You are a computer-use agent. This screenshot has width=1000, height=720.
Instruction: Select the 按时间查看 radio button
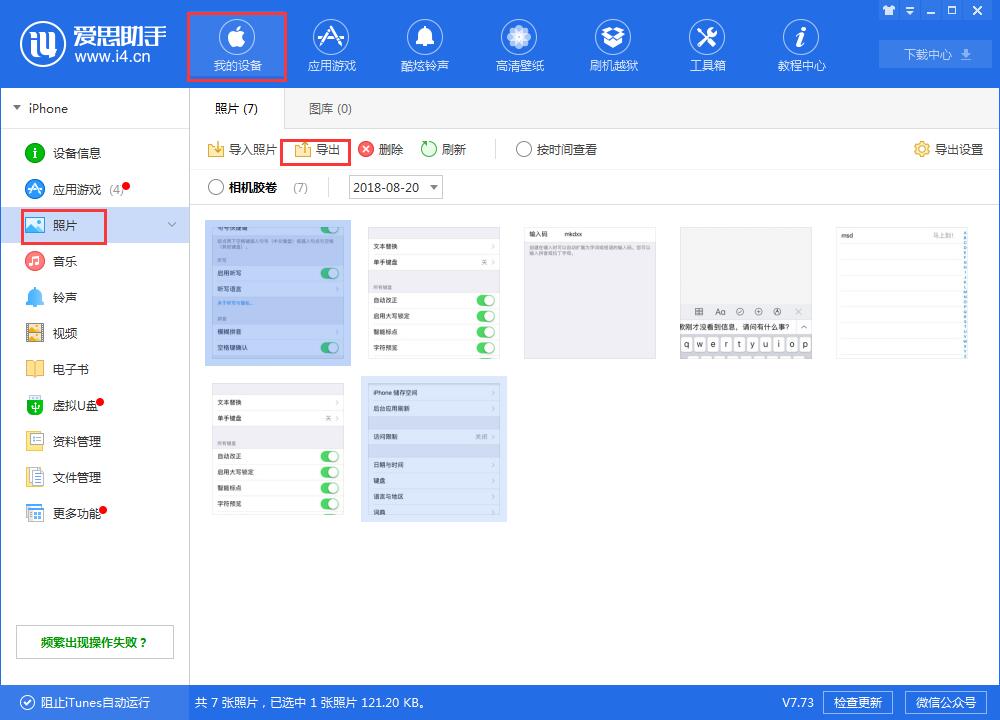point(524,149)
